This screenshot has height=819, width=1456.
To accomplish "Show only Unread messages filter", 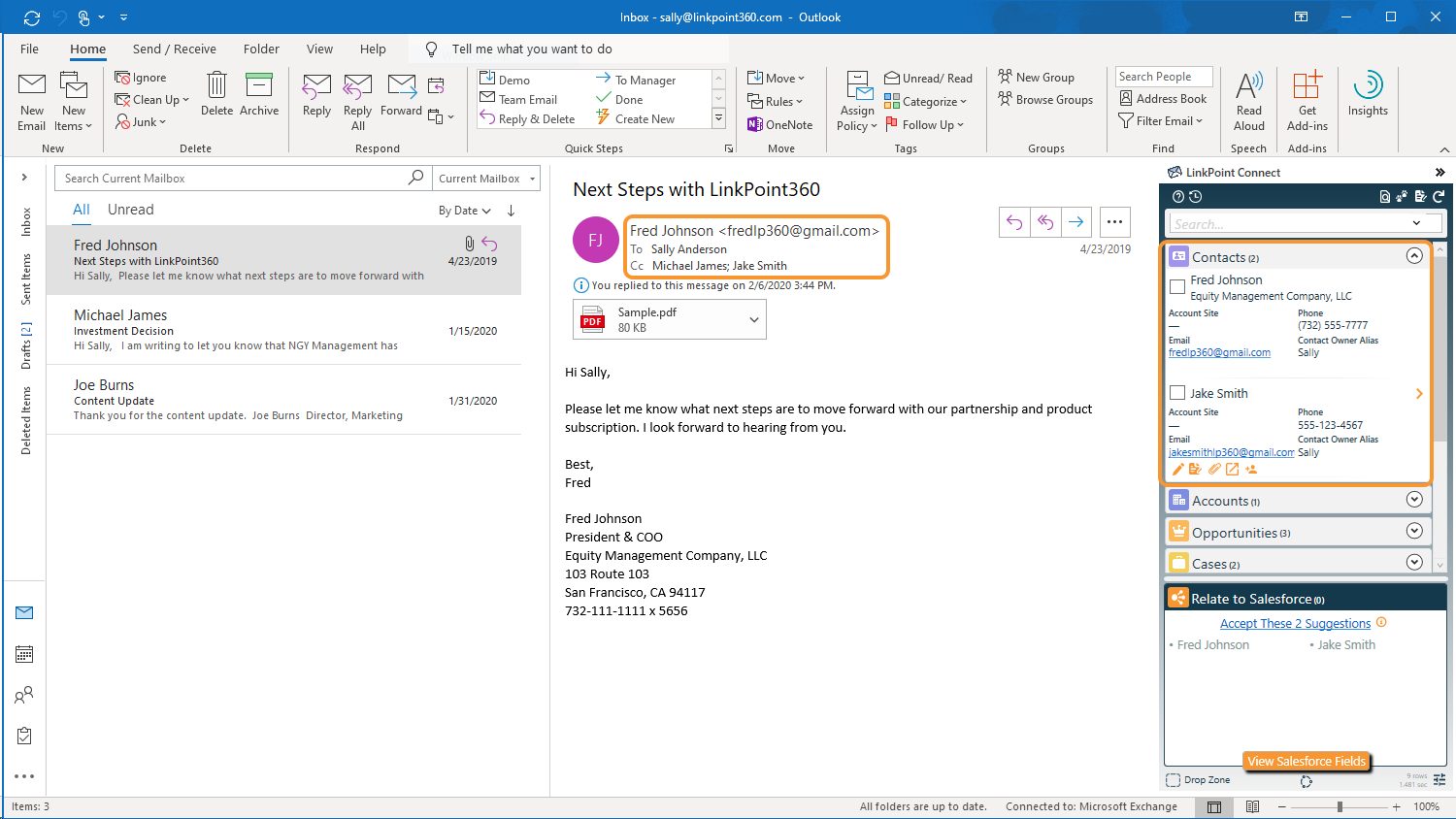I will 130,210.
